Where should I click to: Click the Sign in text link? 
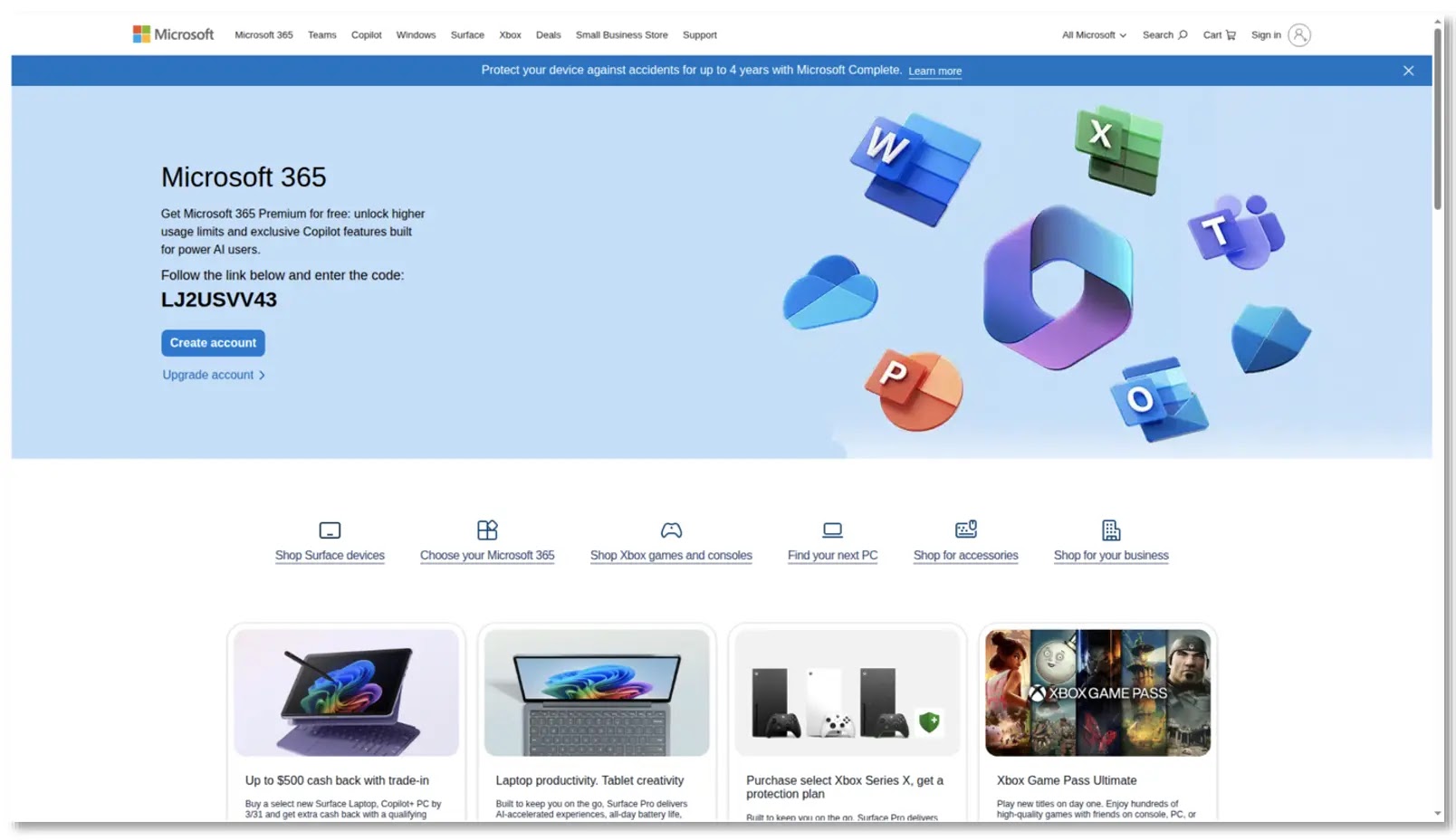(x=1266, y=34)
